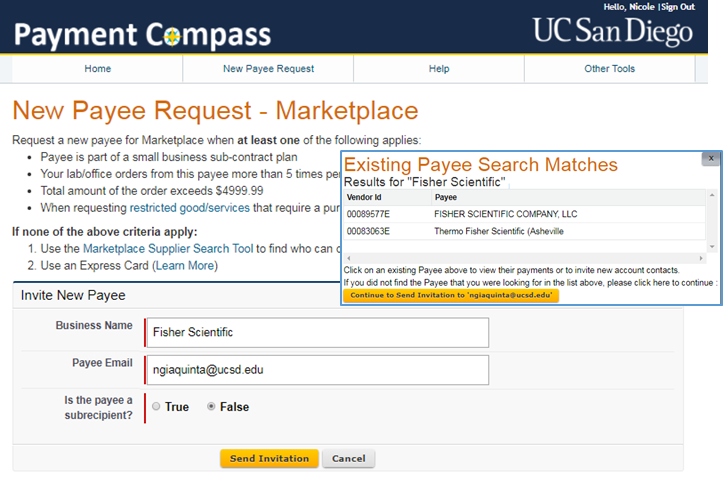Click the Cancel button
The width and height of the screenshot is (723, 484).
tap(349, 459)
